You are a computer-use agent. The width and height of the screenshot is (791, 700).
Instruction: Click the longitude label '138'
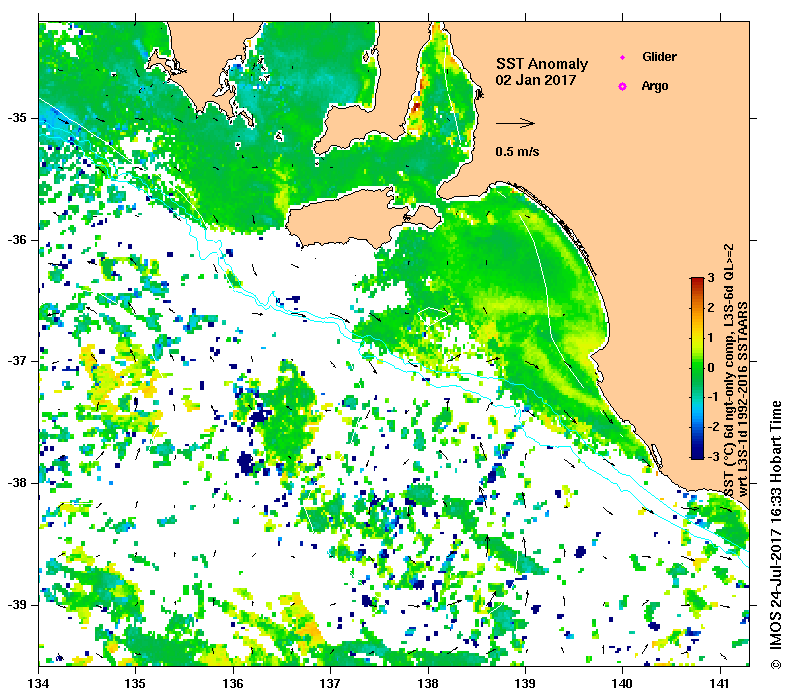[428, 684]
